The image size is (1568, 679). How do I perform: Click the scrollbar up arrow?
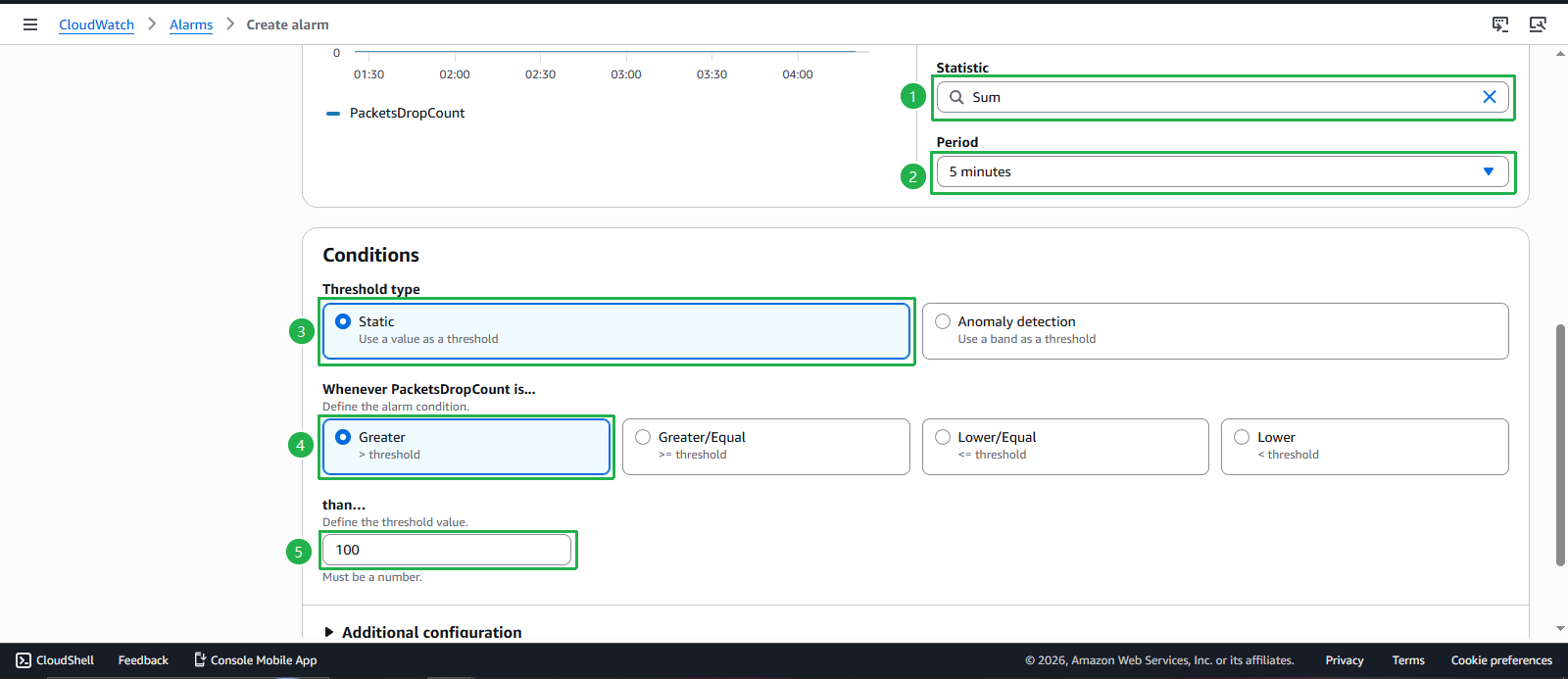click(x=1560, y=53)
